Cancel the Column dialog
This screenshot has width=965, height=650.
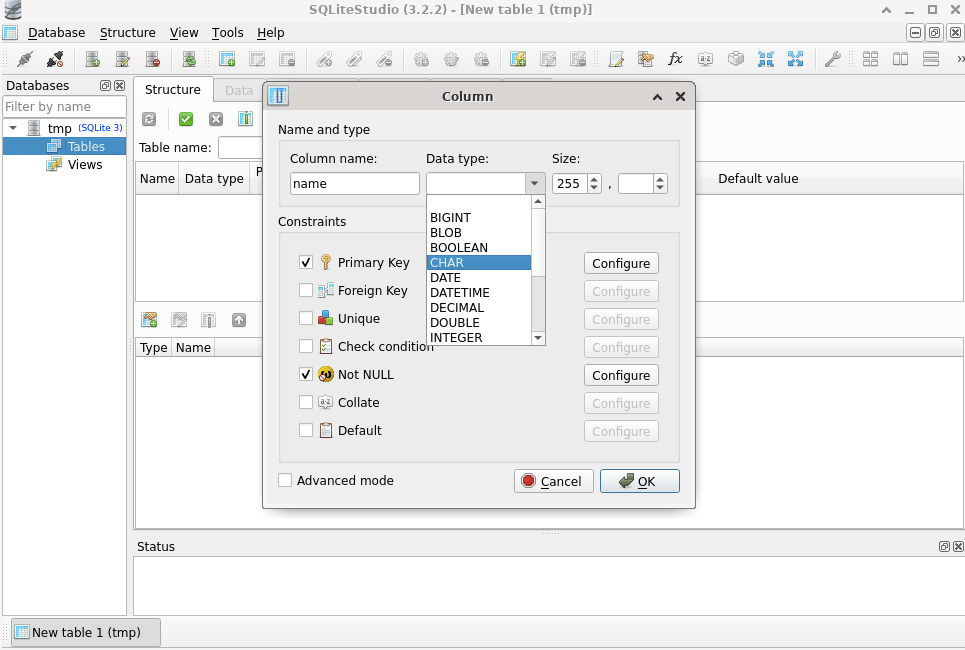pos(553,480)
